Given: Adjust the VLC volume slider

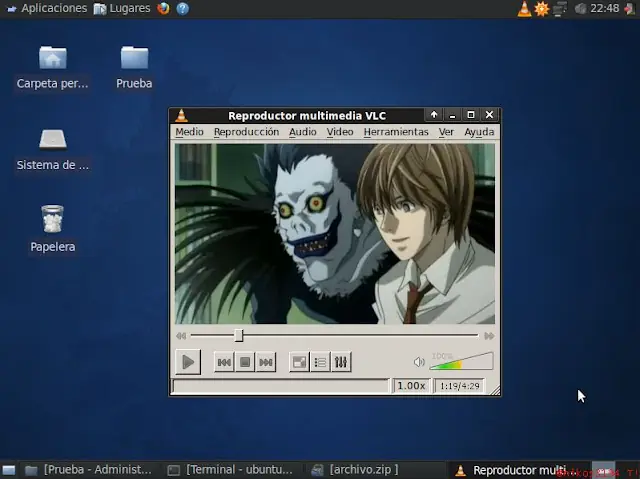Looking at the screenshot, I should coord(462,361).
